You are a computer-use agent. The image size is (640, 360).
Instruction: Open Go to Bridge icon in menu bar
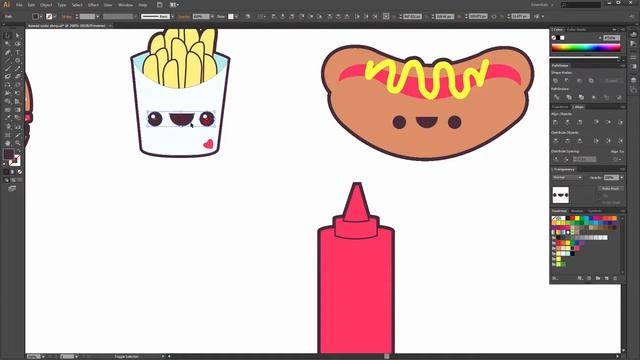click(x=160, y=5)
